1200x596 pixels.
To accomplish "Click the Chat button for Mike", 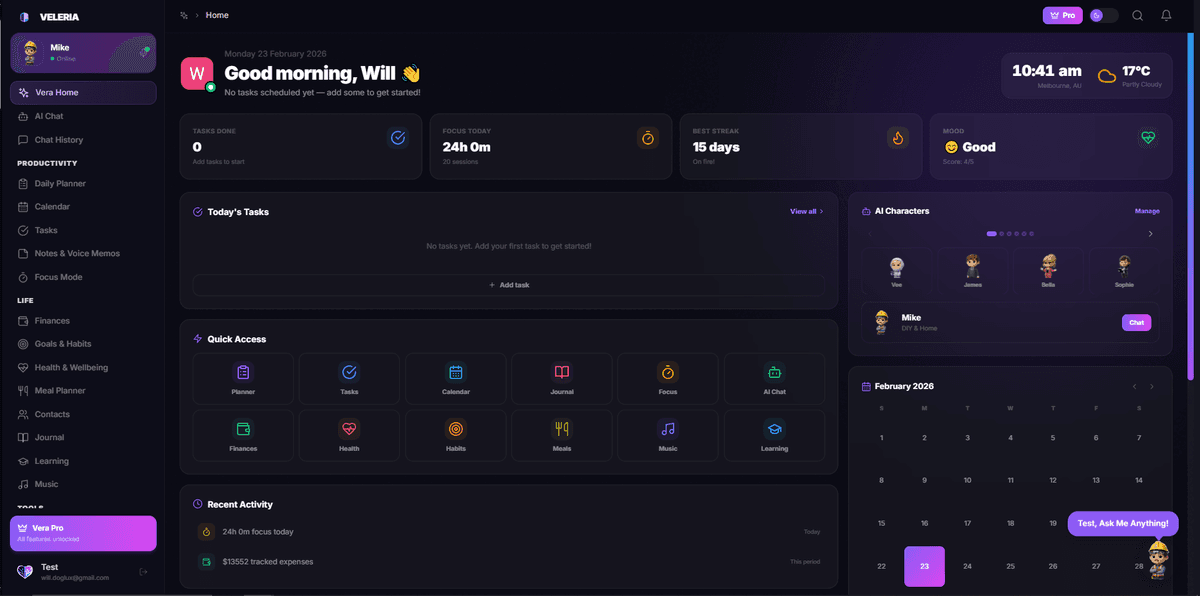I will click(1136, 323).
